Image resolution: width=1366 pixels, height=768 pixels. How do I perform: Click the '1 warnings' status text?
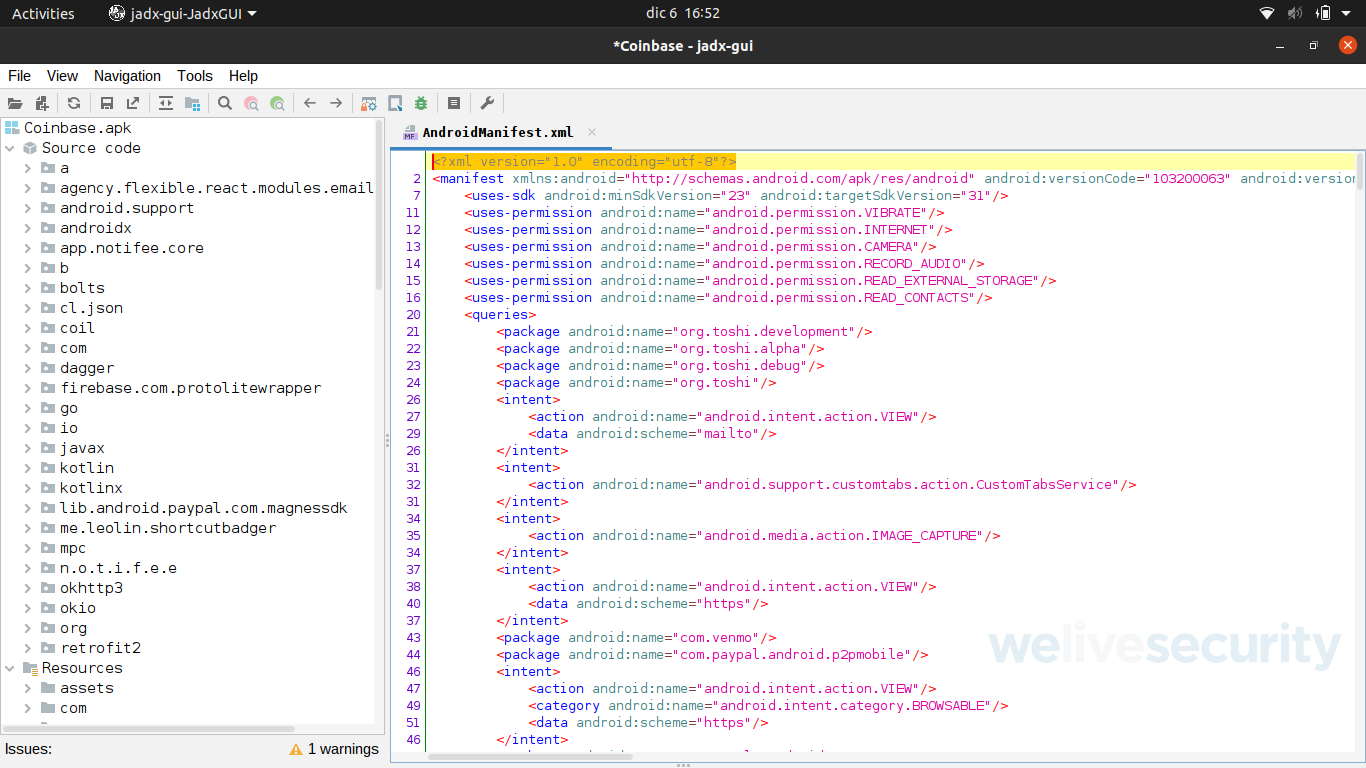(x=343, y=749)
